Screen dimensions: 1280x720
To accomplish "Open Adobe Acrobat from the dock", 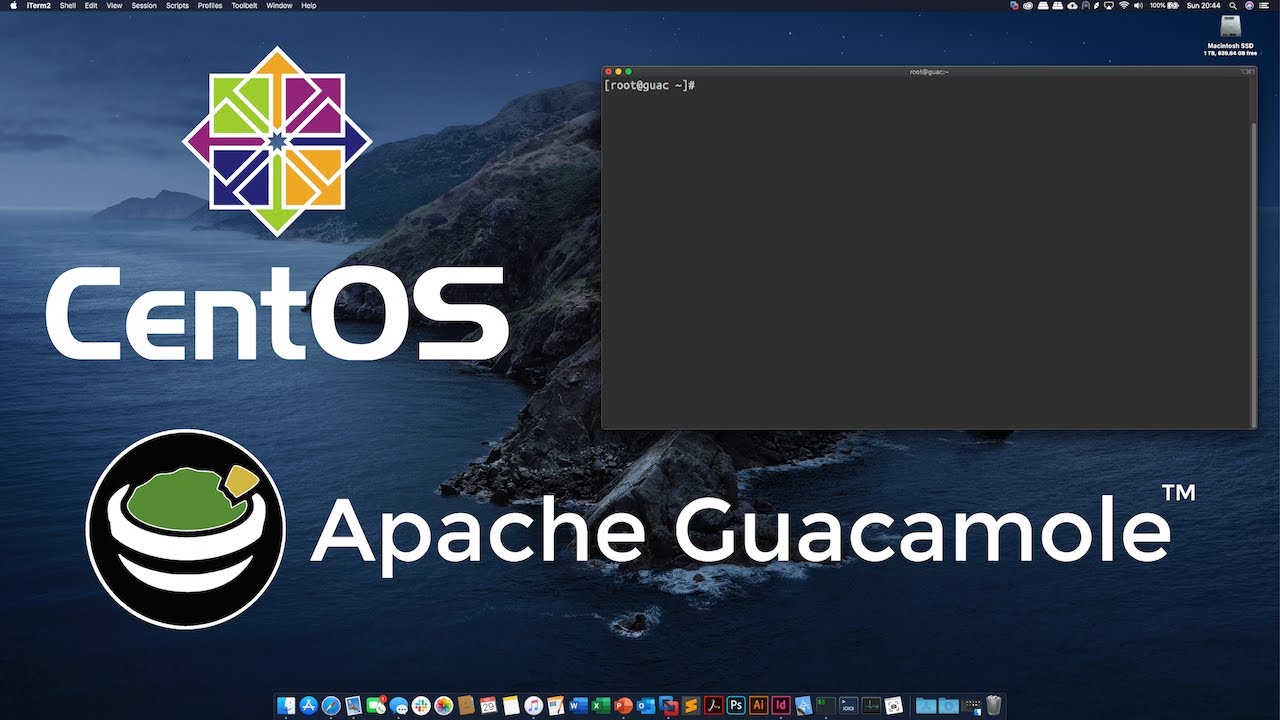I will [714, 705].
